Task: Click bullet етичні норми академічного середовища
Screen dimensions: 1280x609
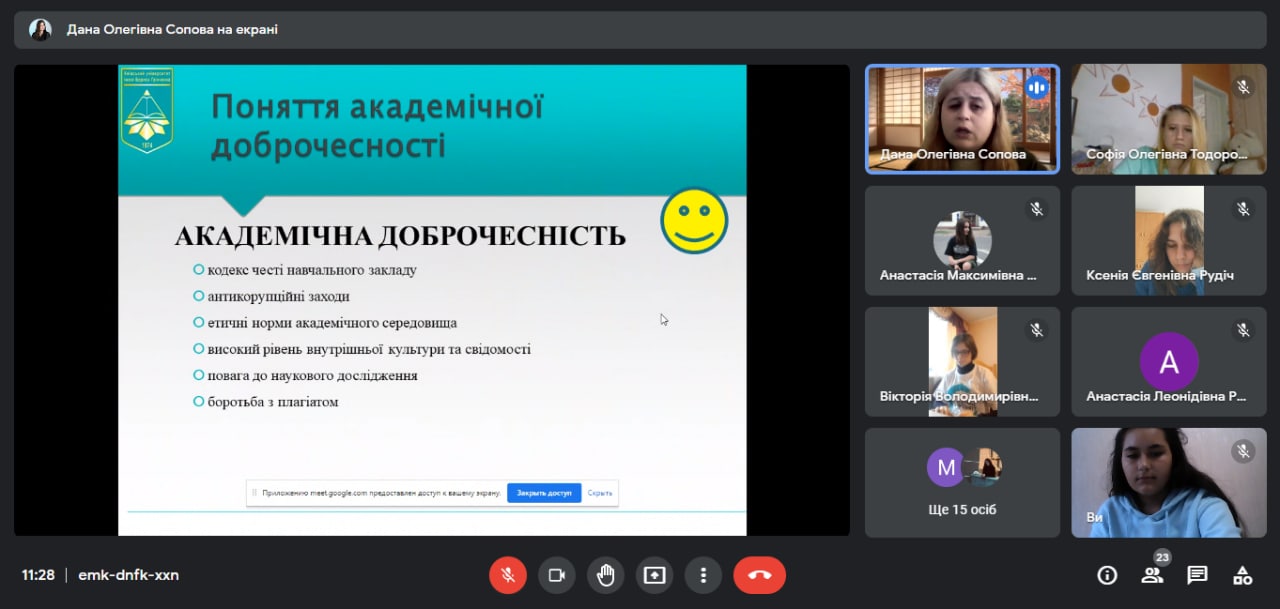Action: coord(332,323)
